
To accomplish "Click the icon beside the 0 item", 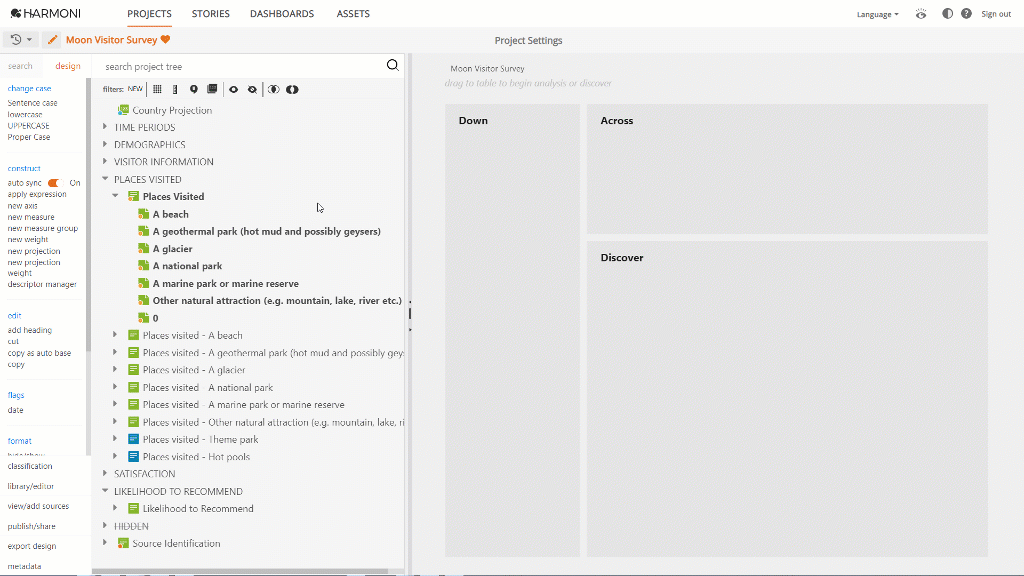I will (x=144, y=317).
